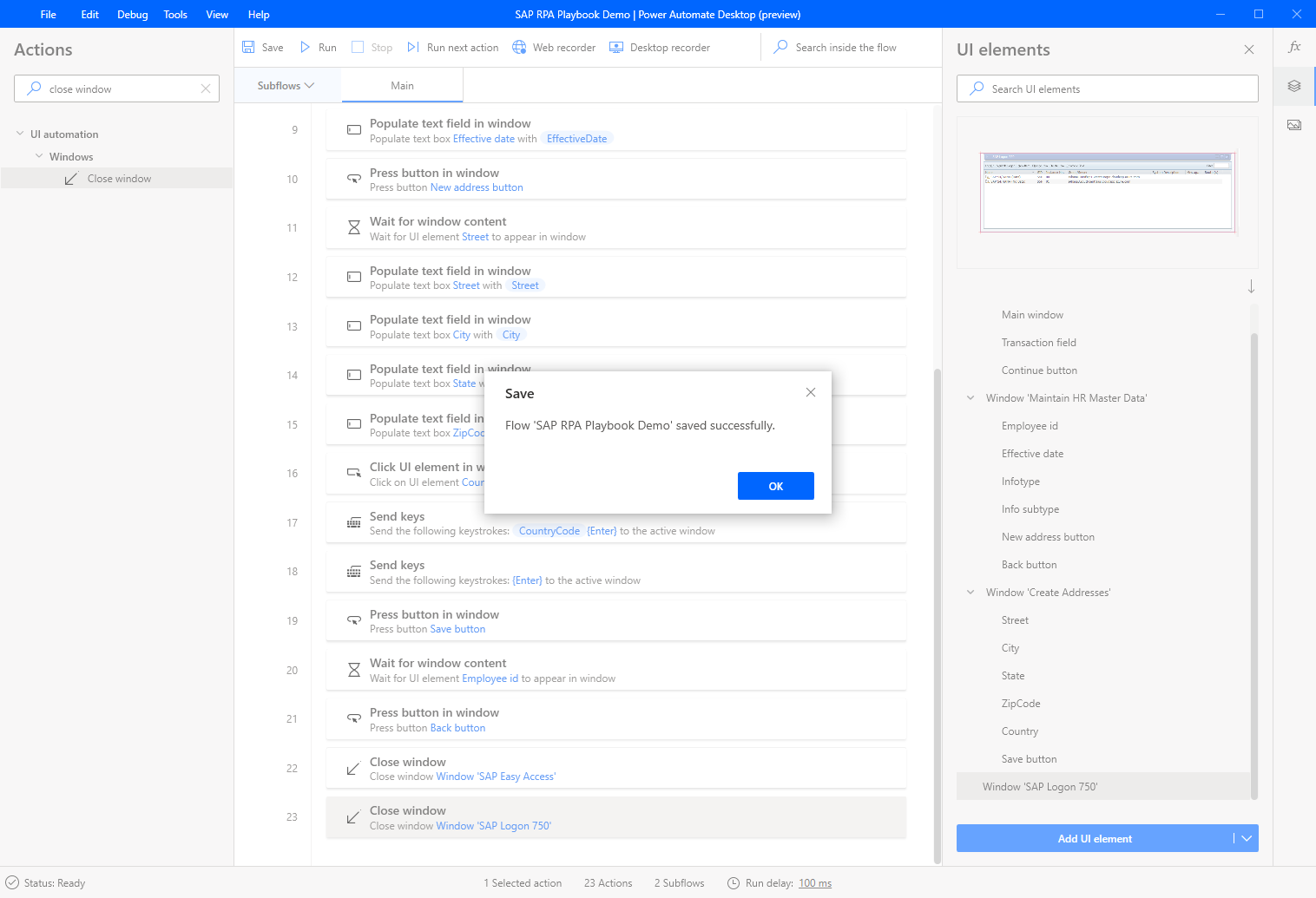This screenshot has height=898, width=1316.
Task: Select the UI elements layers pane icon
Action: pos(1294,86)
